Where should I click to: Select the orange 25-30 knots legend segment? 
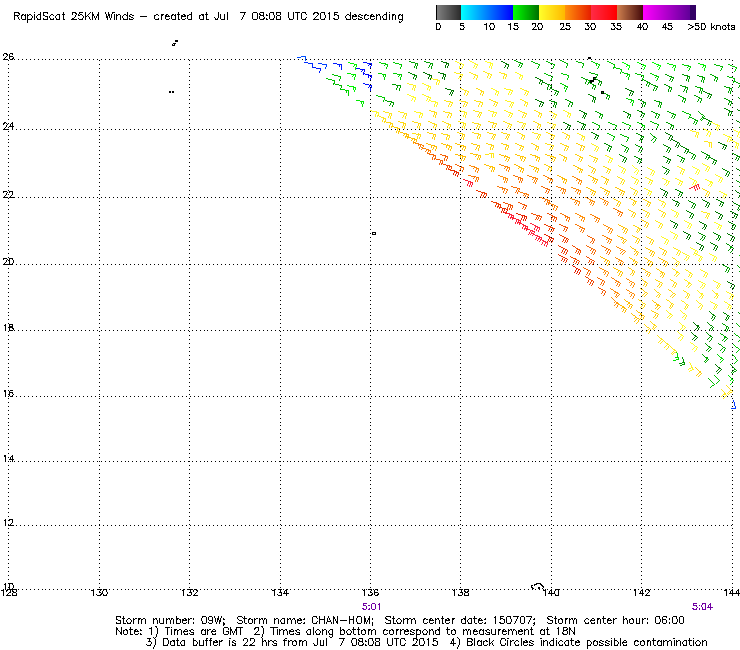pyautogui.click(x=578, y=12)
